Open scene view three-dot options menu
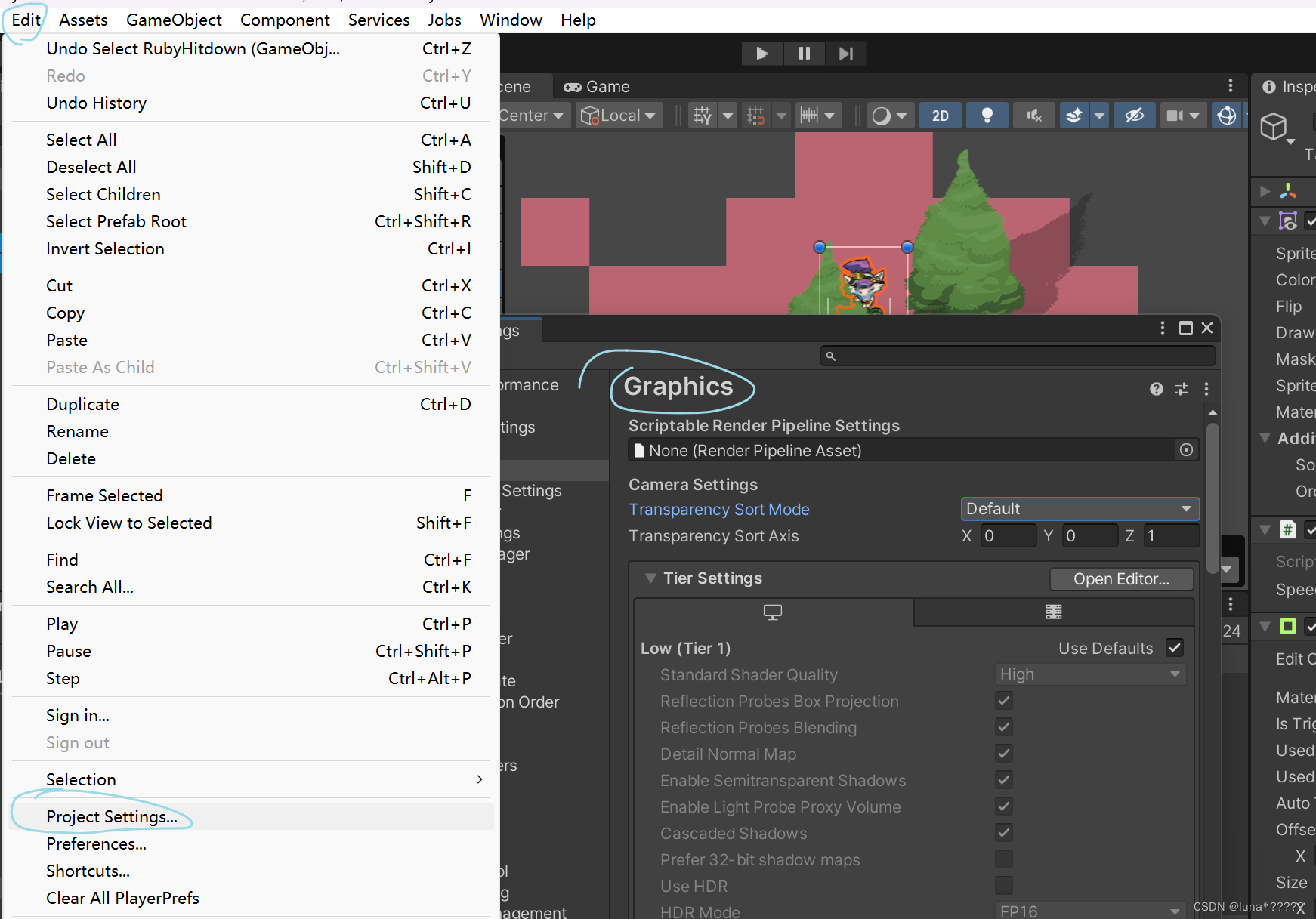The image size is (1316, 919). click(1230, 85)
